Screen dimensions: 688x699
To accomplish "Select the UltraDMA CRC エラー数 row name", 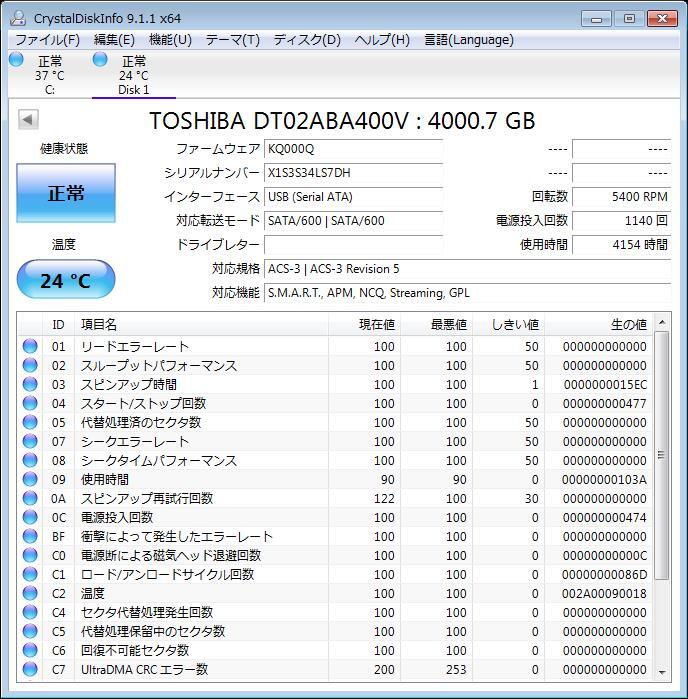I will click(144, 670).
